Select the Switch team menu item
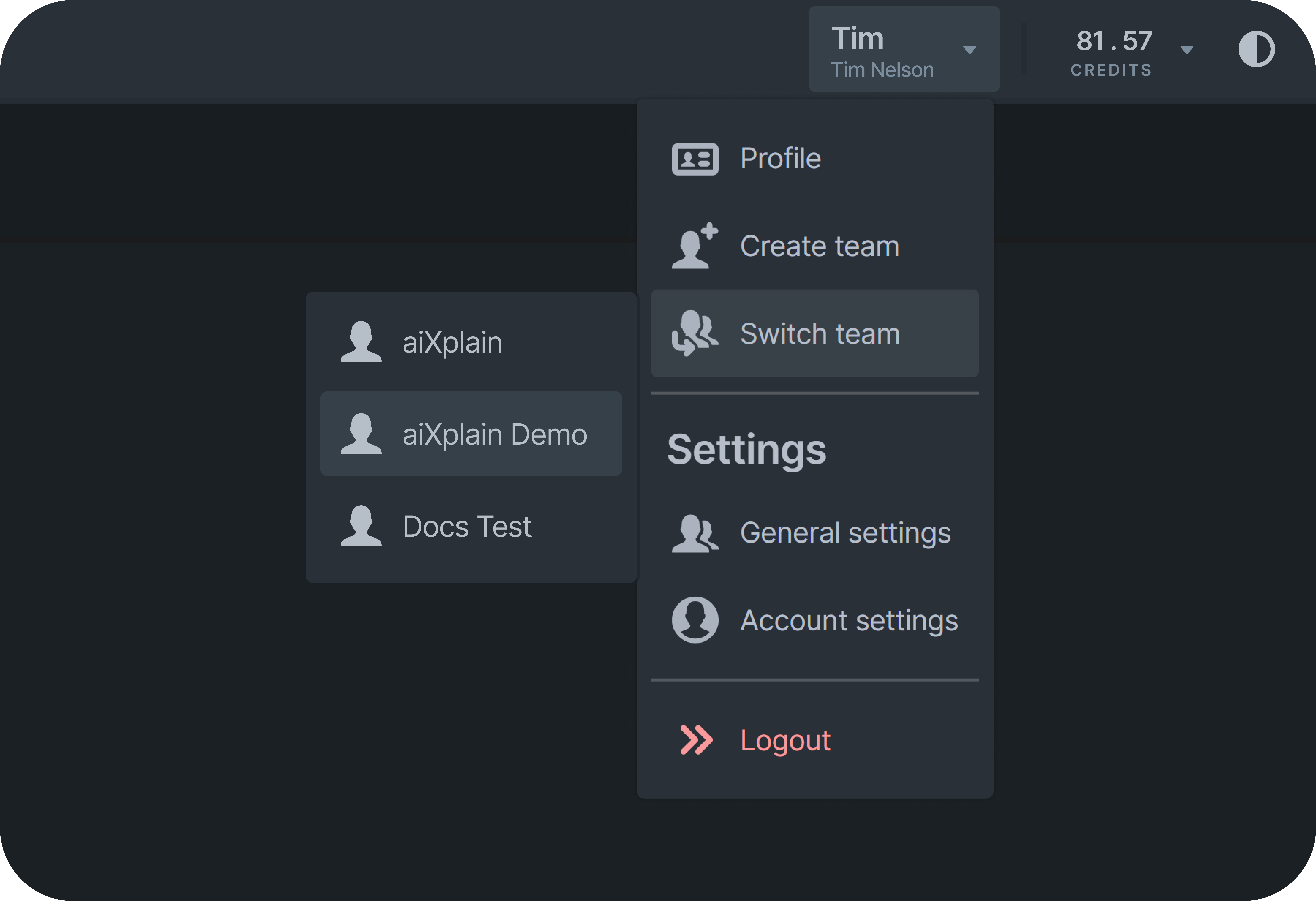 coord(815,333)
